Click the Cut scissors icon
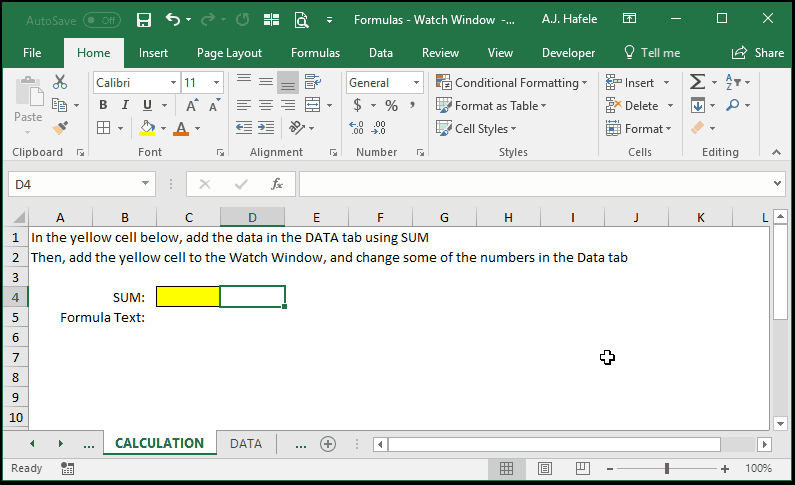The image size is (795, 485). 60,82
